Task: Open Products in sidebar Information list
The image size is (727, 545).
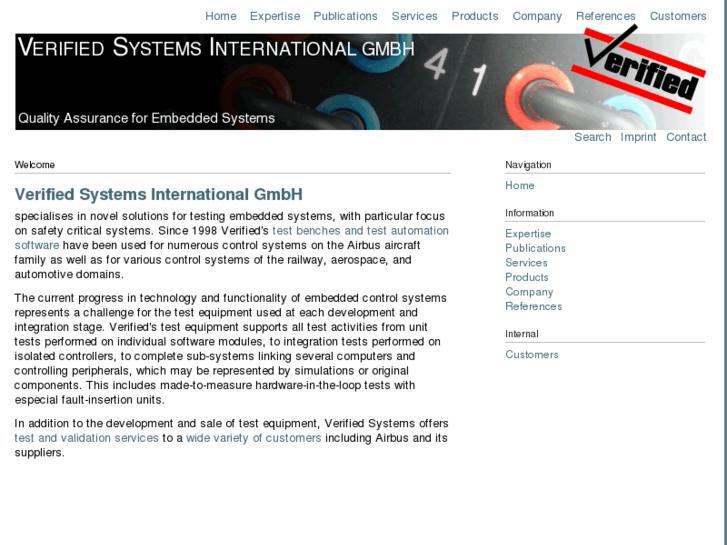Action: [527, 277]
